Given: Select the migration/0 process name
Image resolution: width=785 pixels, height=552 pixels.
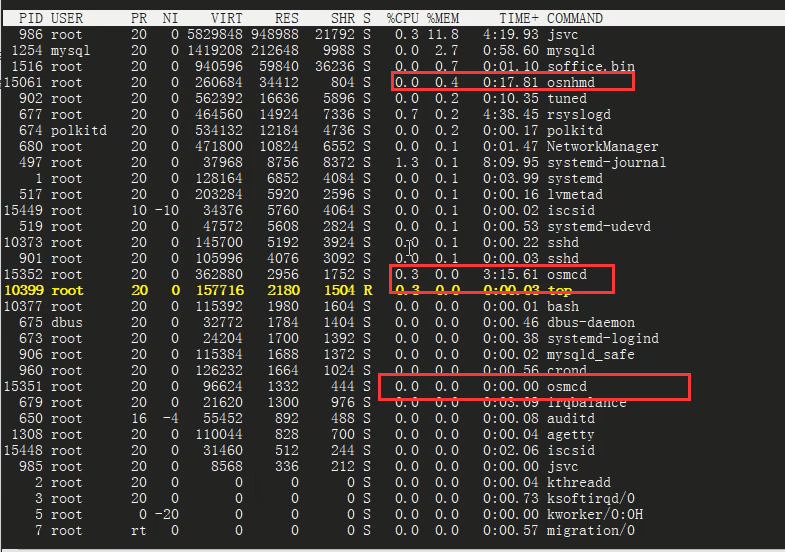Looking at the screenshot, I should (590, 530).
